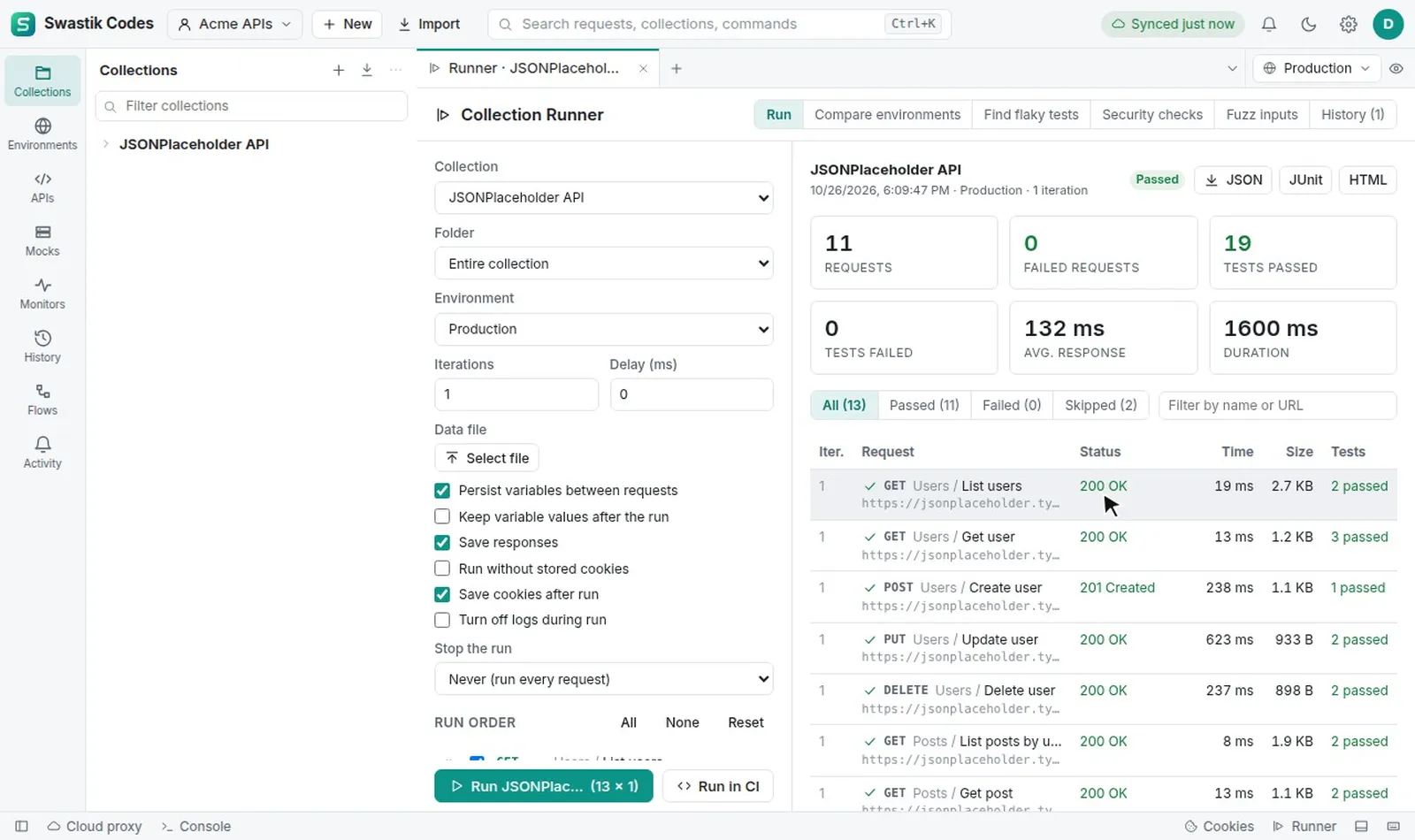Viewport: 1415px width, 840px height.
Task: Check Turn off logs during run
Action: [442, 620]
